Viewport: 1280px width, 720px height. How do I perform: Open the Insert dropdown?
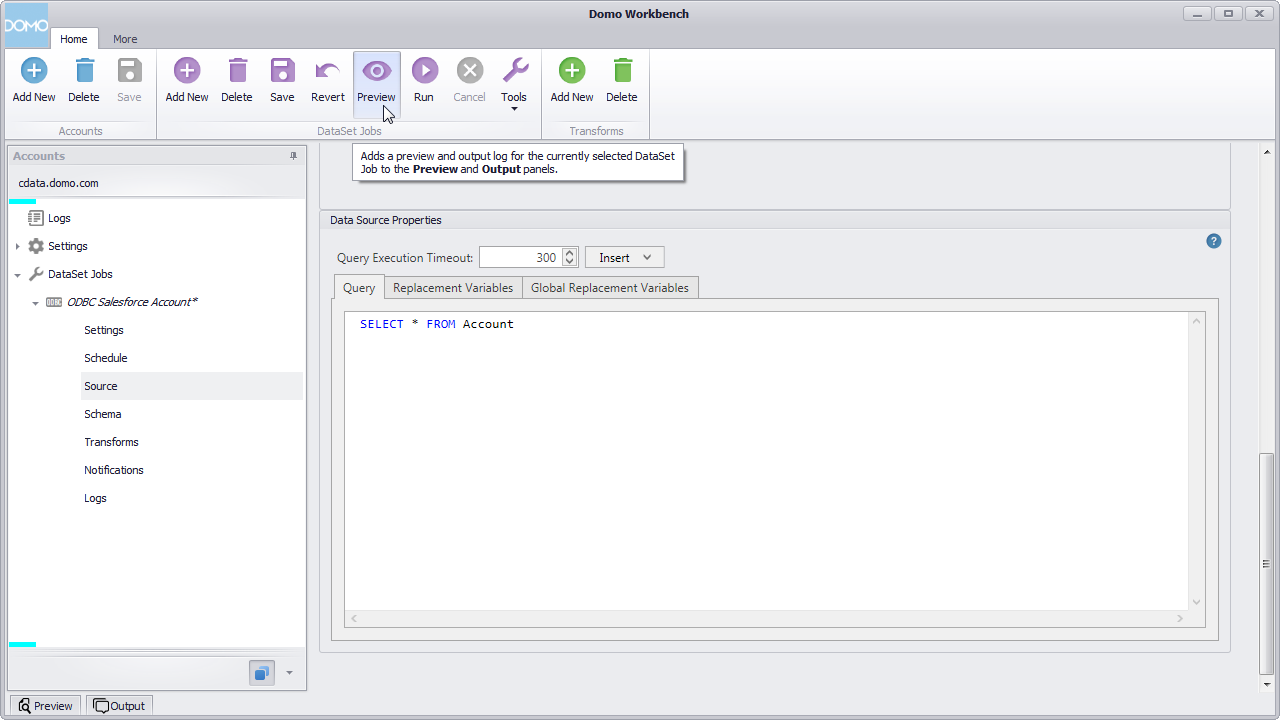point(624,257)
